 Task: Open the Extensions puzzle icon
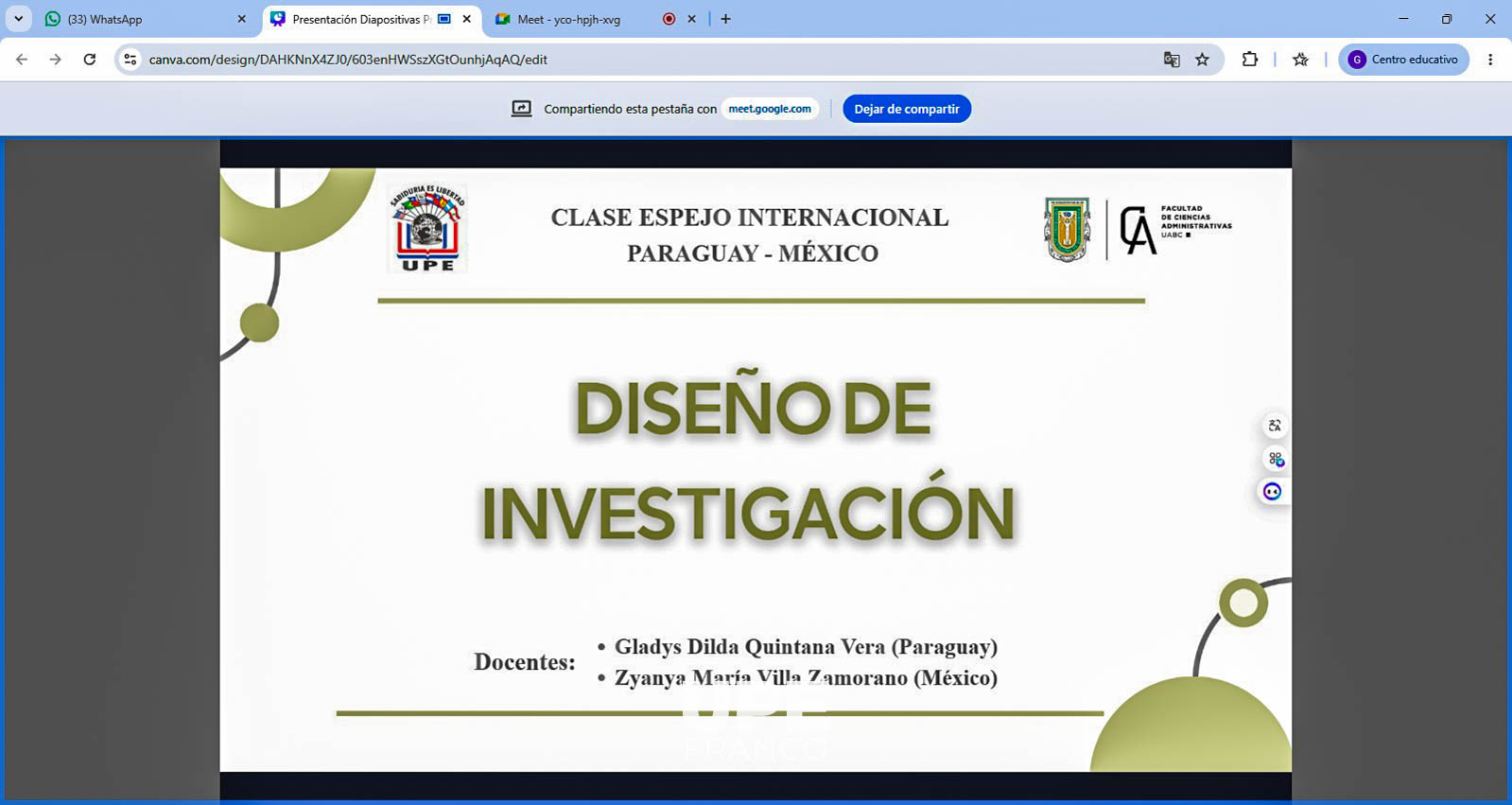1250,60
